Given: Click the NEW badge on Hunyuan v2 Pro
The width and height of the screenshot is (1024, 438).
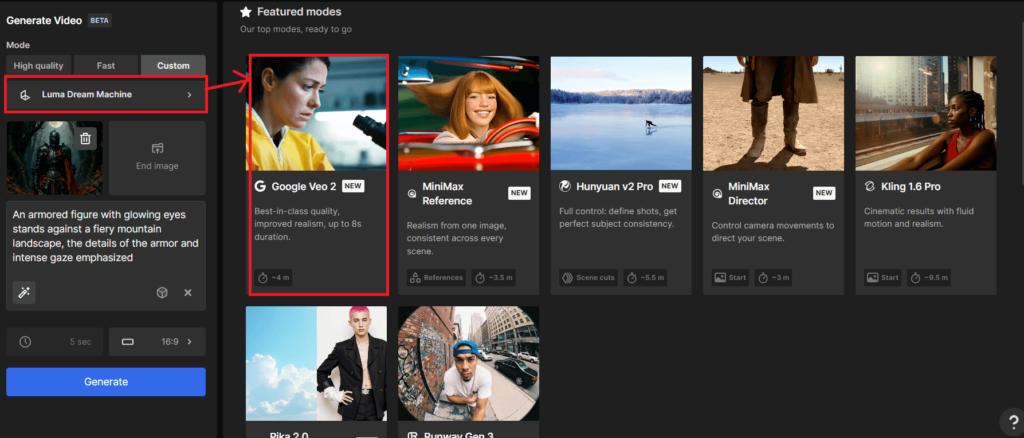Looking at the screenshot, I should (x=670, y=187).
